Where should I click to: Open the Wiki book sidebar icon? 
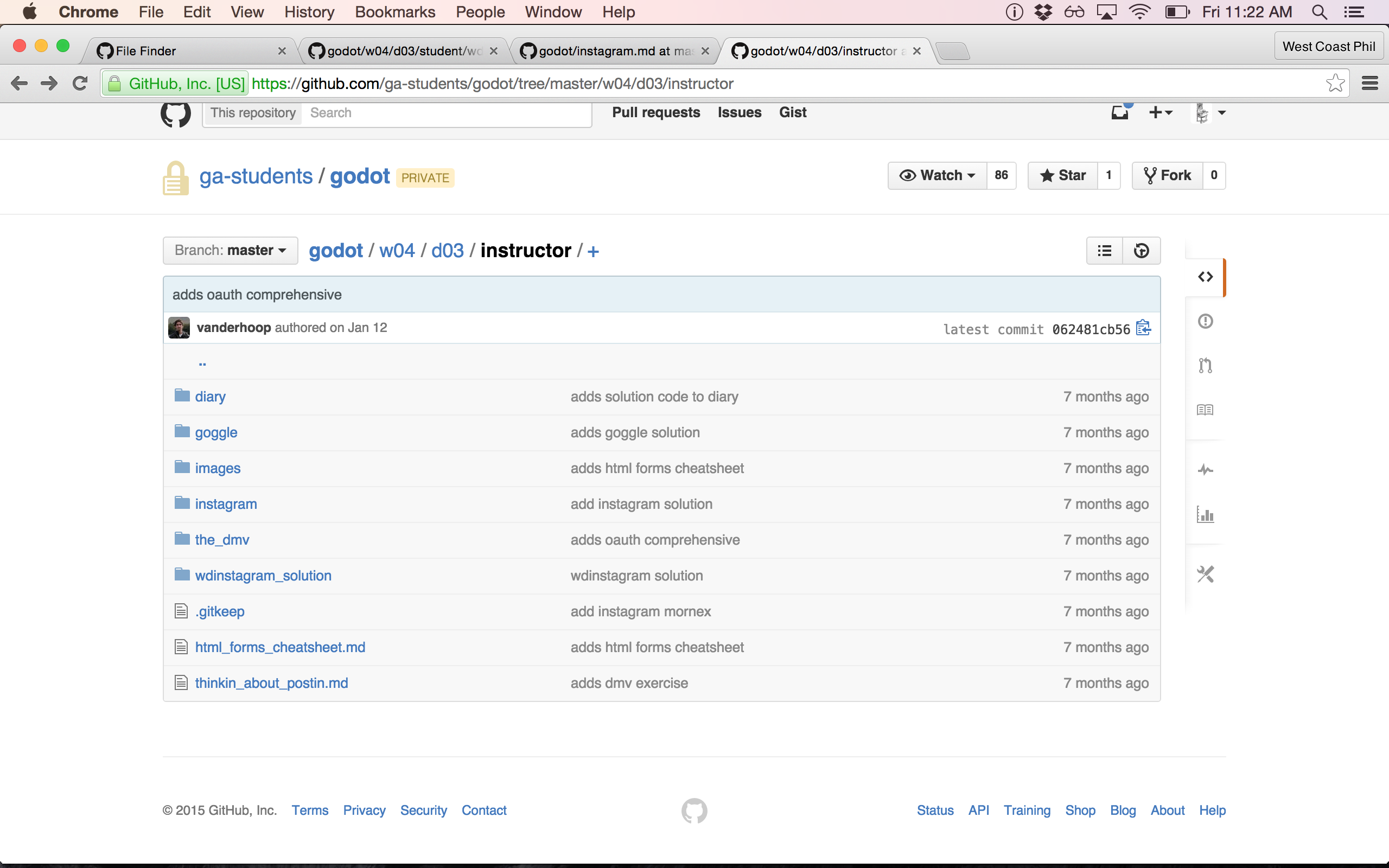point(1205,410)
